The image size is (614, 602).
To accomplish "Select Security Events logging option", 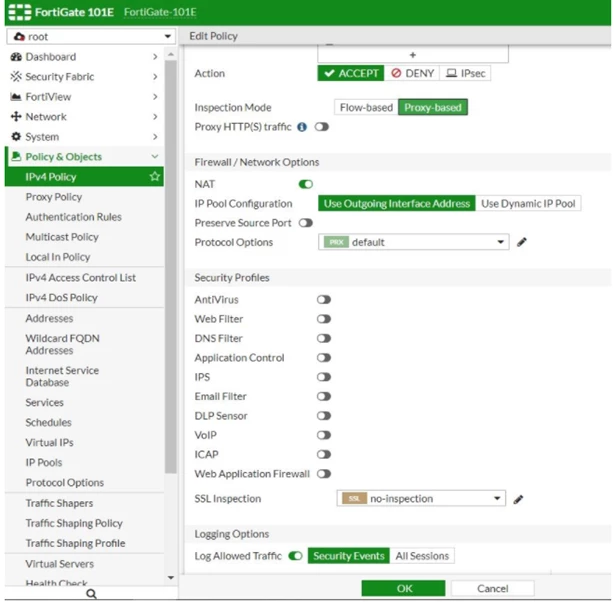I will [349, 556].
